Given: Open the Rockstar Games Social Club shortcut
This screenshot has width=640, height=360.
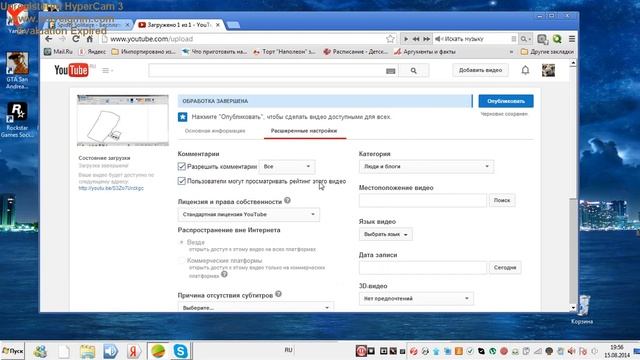Looking at the screenshot, I should [x=17, y=119].
